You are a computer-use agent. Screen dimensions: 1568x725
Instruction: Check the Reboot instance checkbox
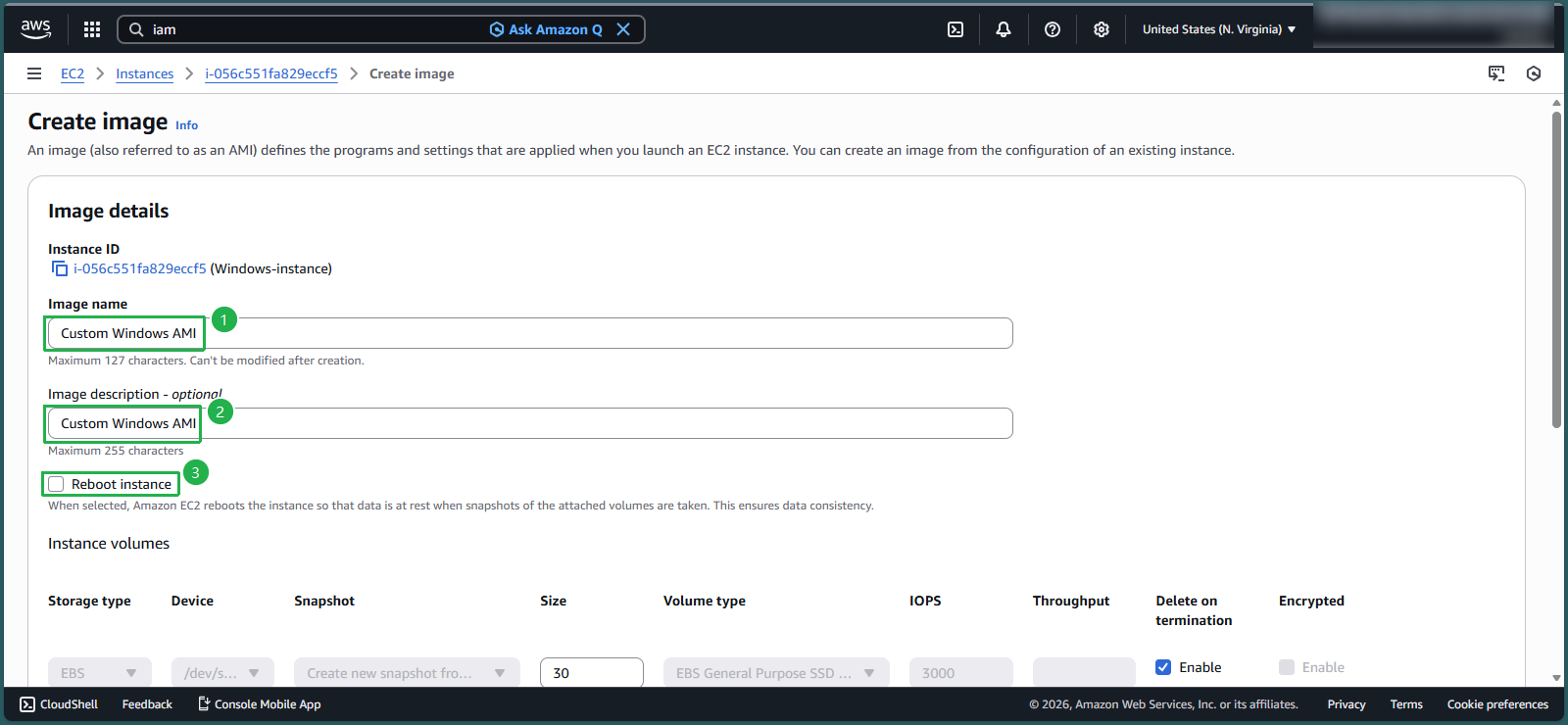(x=57, y=484)
